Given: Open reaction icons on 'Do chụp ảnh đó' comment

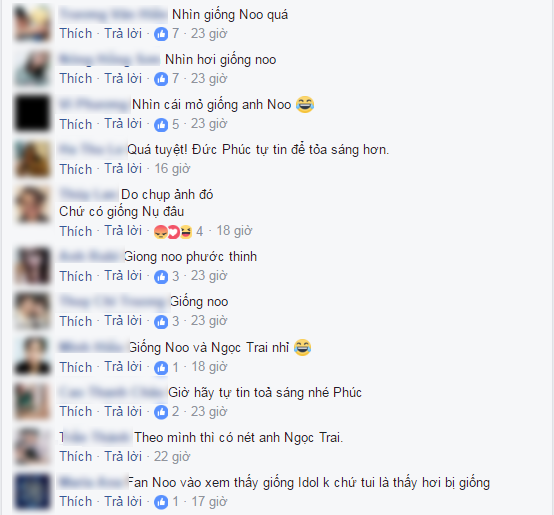Looking at the screenshot, I should [173, 232].
